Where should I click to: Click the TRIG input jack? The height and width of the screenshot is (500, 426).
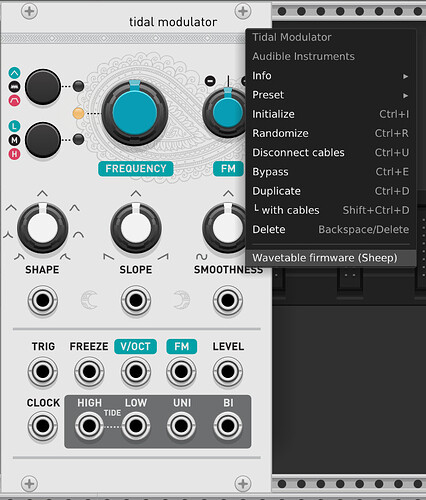click(x=43, y=371)
